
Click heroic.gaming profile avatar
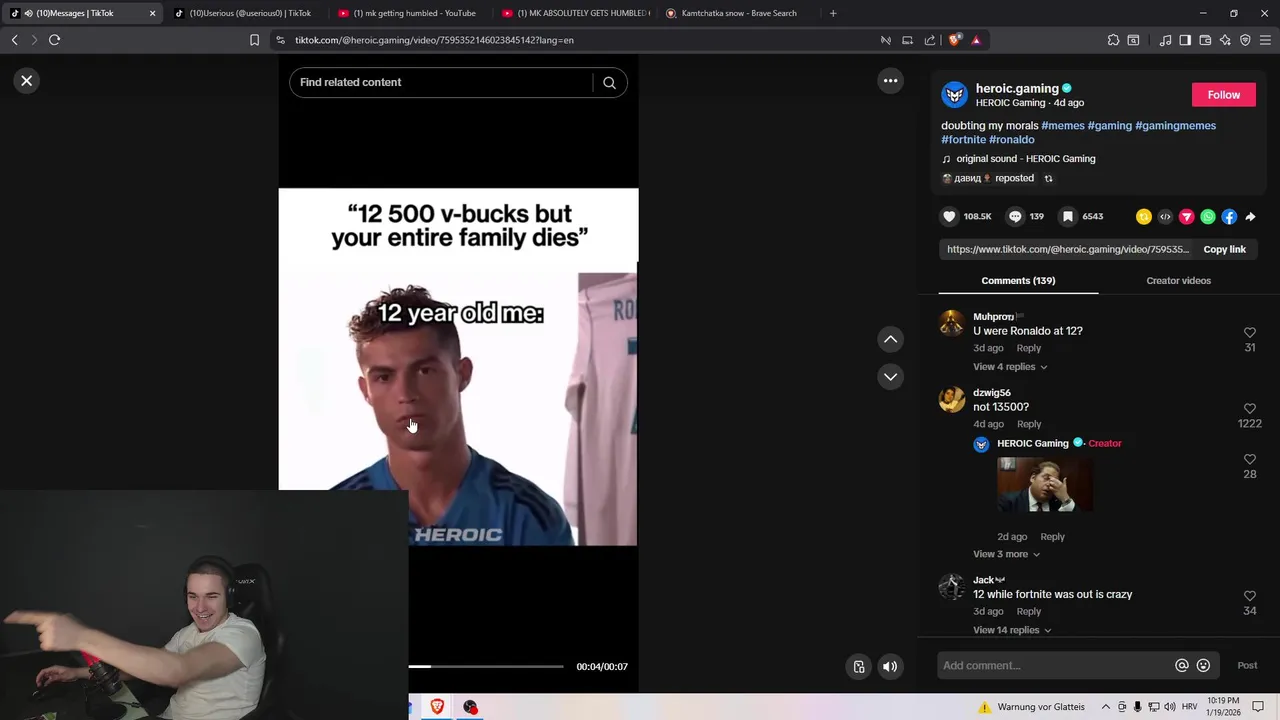955,95
